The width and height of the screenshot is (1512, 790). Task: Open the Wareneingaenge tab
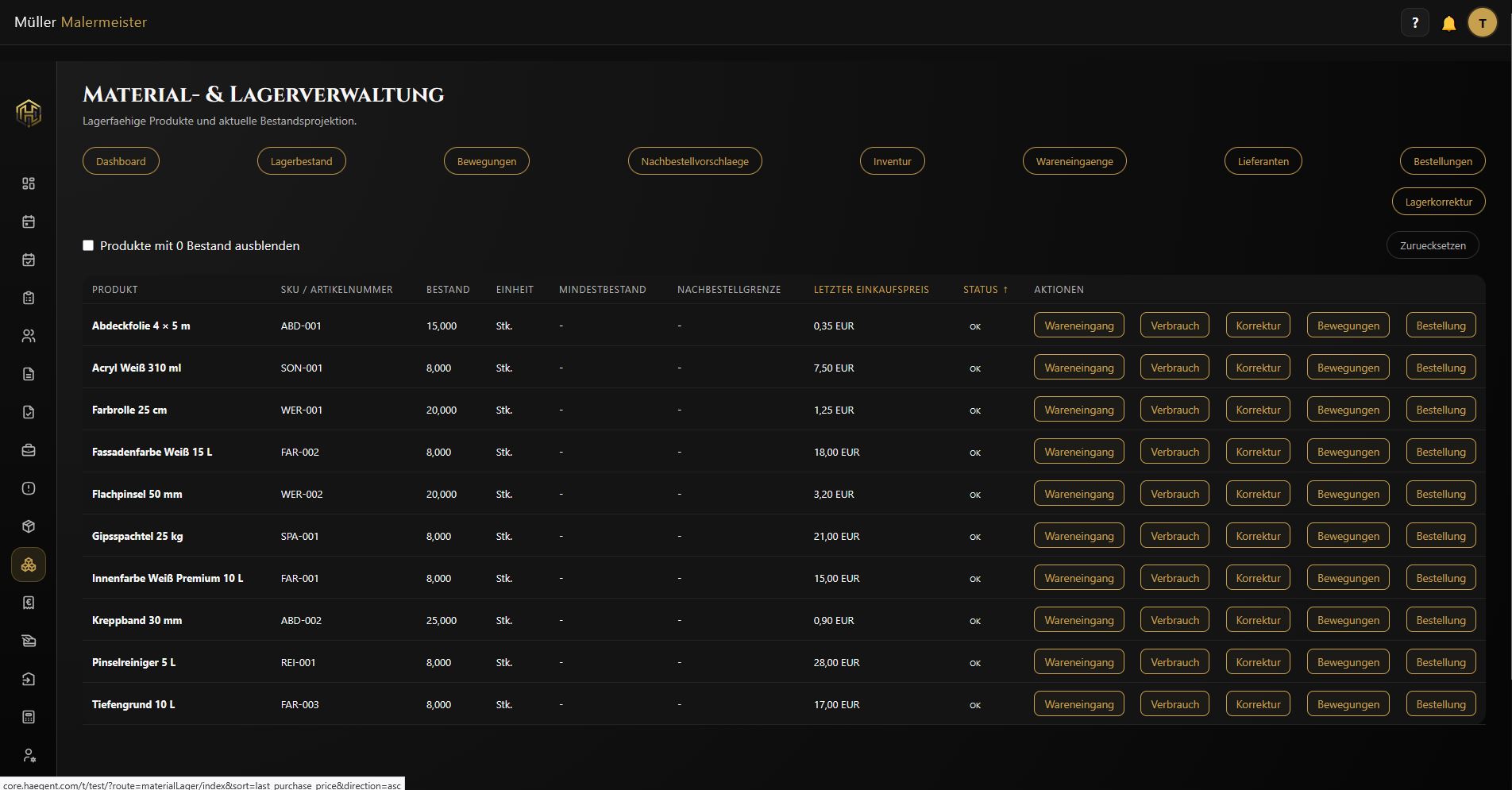coord(1074,161)
